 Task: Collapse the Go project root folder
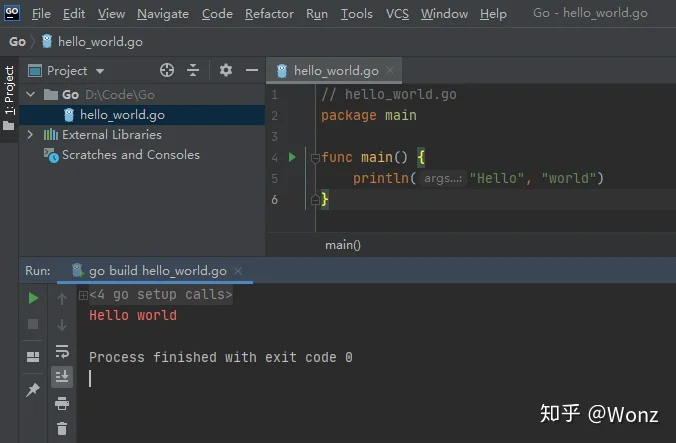[30, 94]
